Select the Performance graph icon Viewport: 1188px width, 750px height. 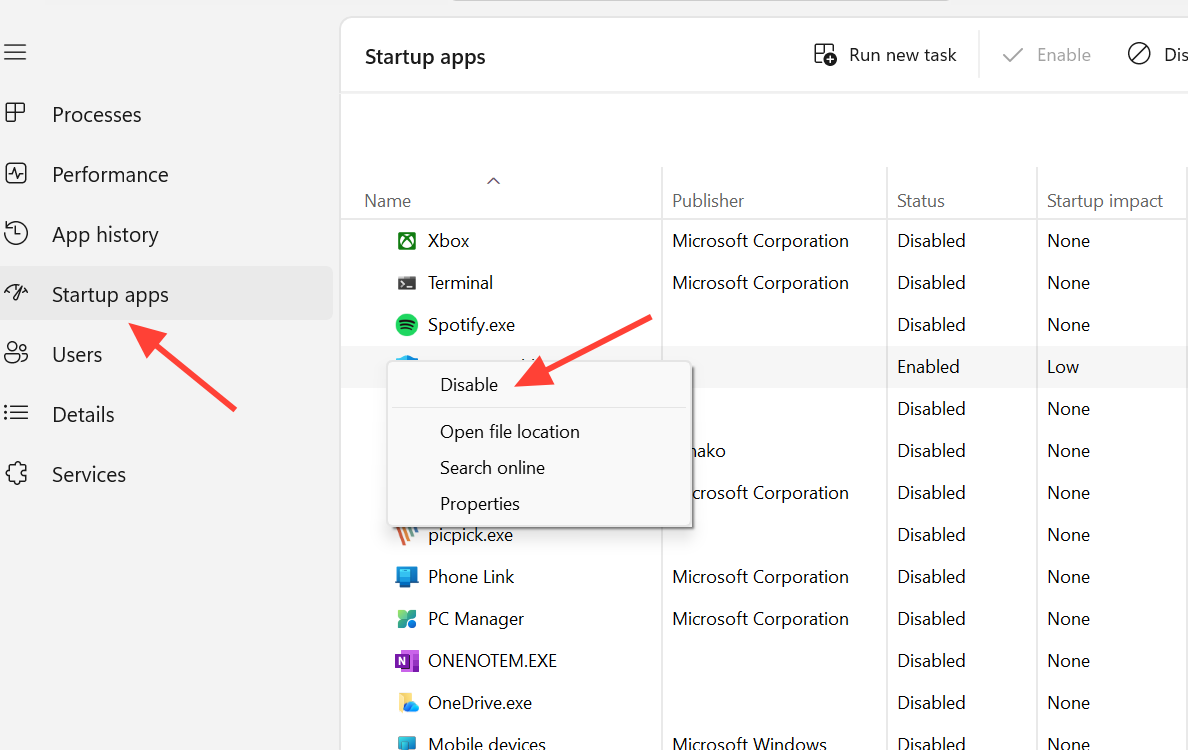click(16, 173)
